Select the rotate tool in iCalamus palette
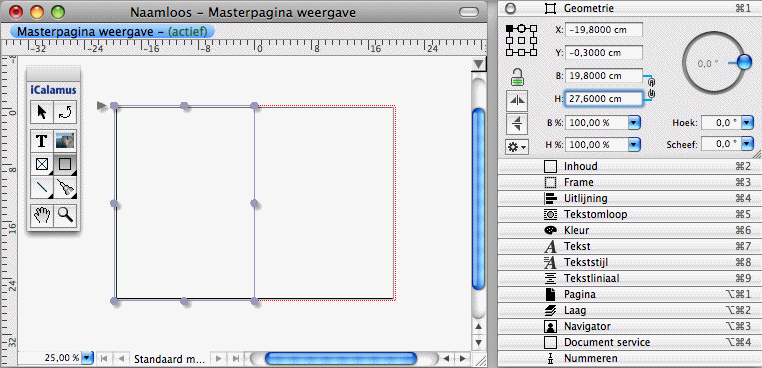Viewport: 762px width, 368px height. pos(65,113)
